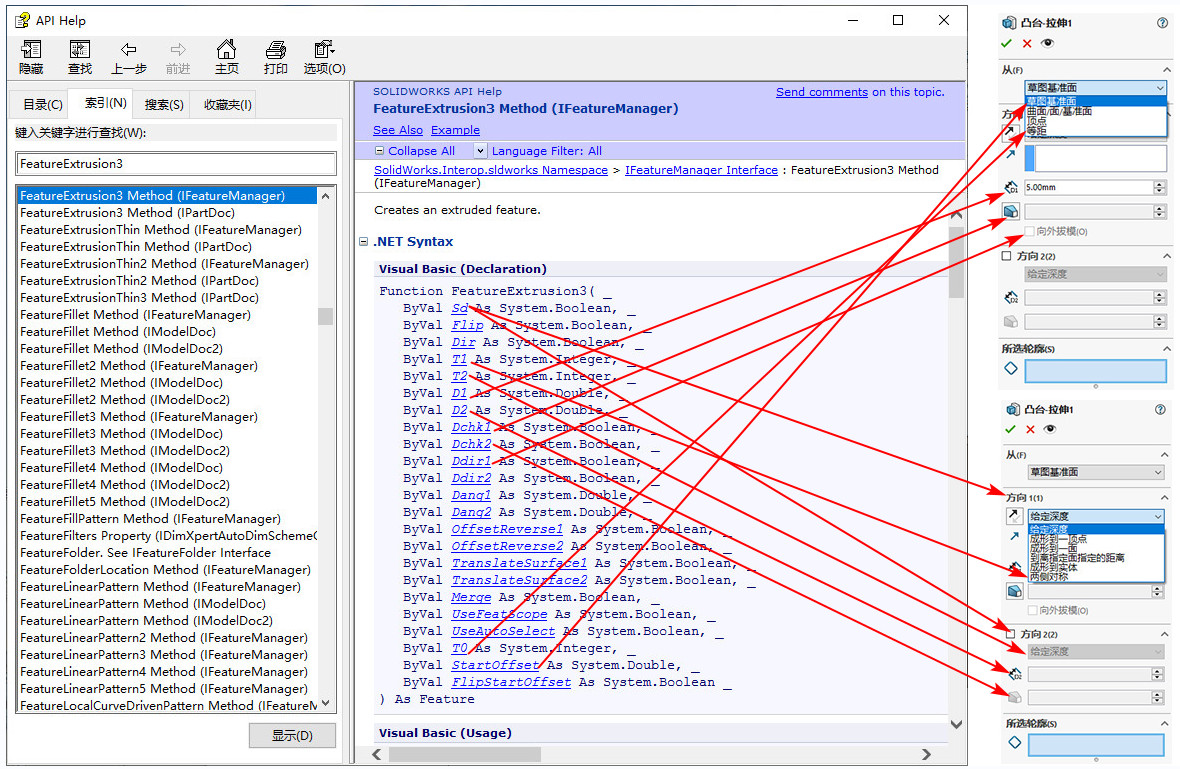
Task: Click the D1 depth icon beside 5.00mm
Action: (1011, 187)
